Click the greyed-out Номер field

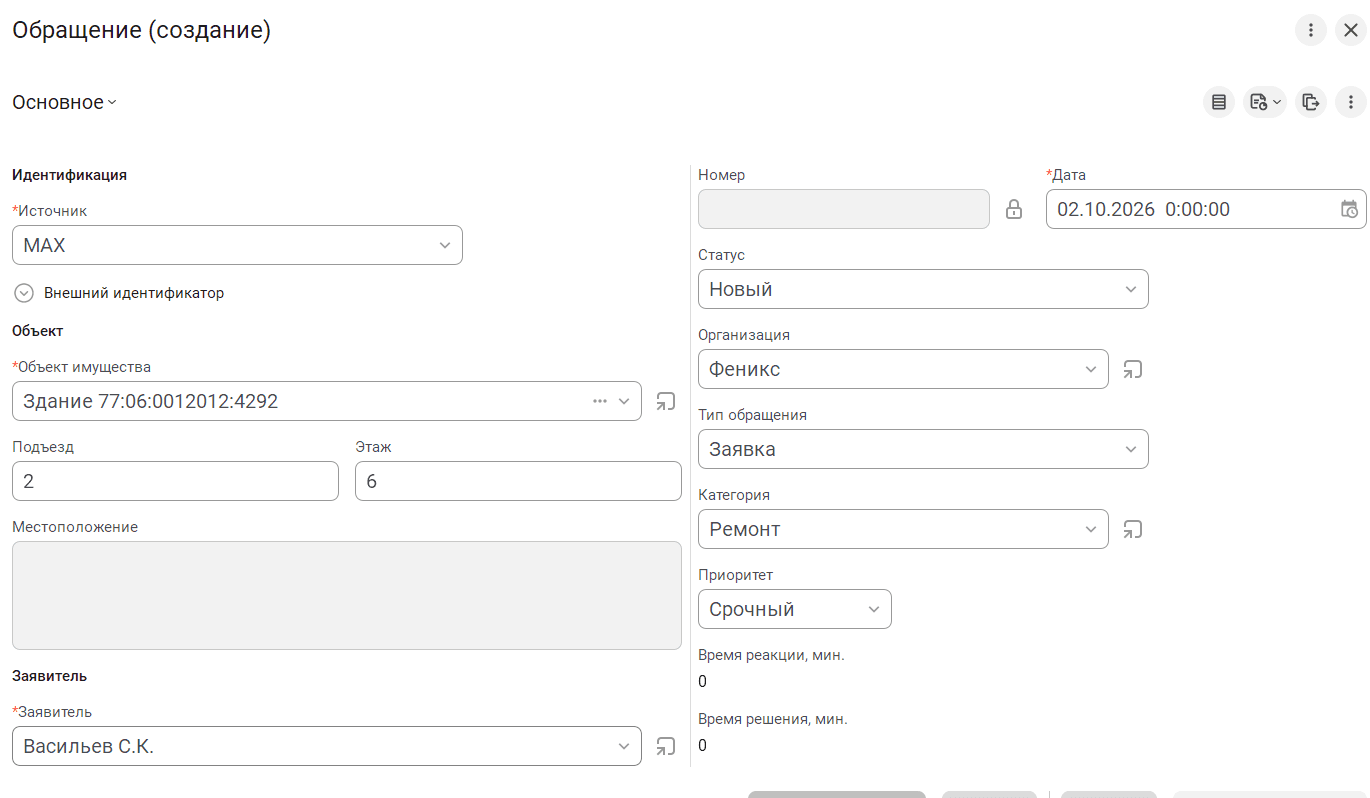point(844,209)
